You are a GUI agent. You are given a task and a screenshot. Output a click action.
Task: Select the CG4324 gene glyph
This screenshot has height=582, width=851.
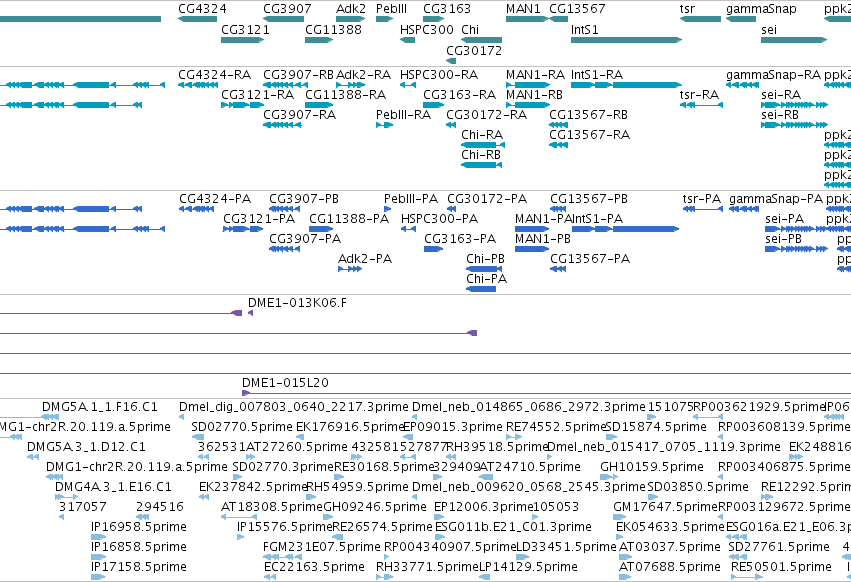point(197,19)
